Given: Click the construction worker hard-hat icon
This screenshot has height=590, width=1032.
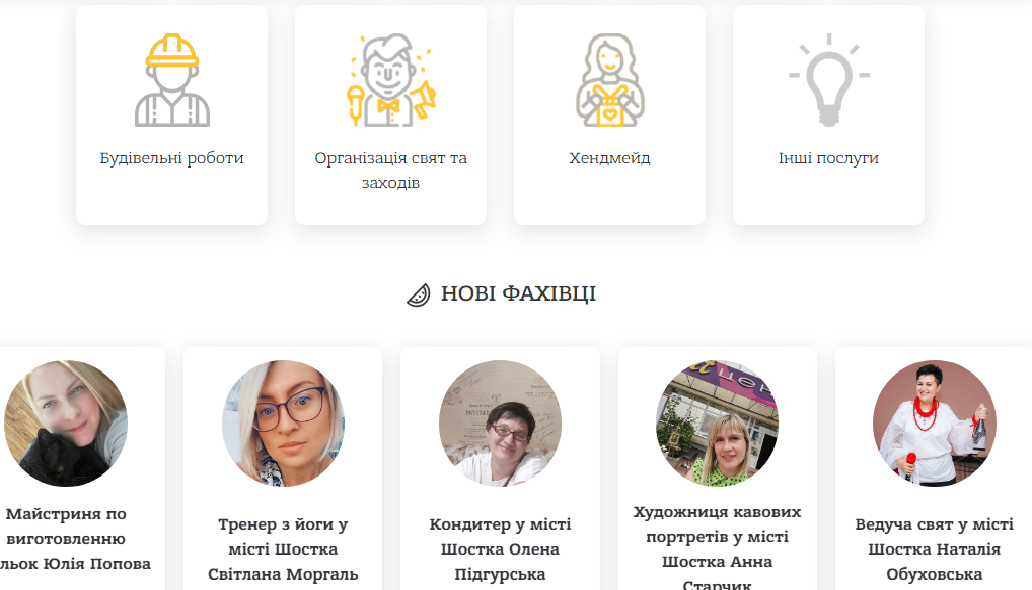Looking at the screenshot, I should click(x=172, y=80).
